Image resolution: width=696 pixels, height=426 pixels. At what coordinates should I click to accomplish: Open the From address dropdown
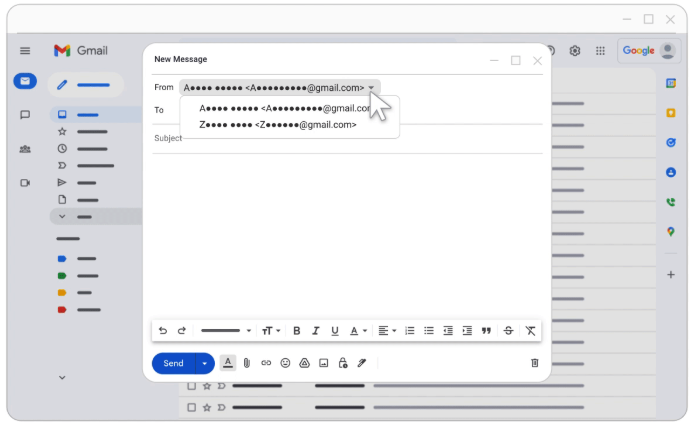point(280,87)
